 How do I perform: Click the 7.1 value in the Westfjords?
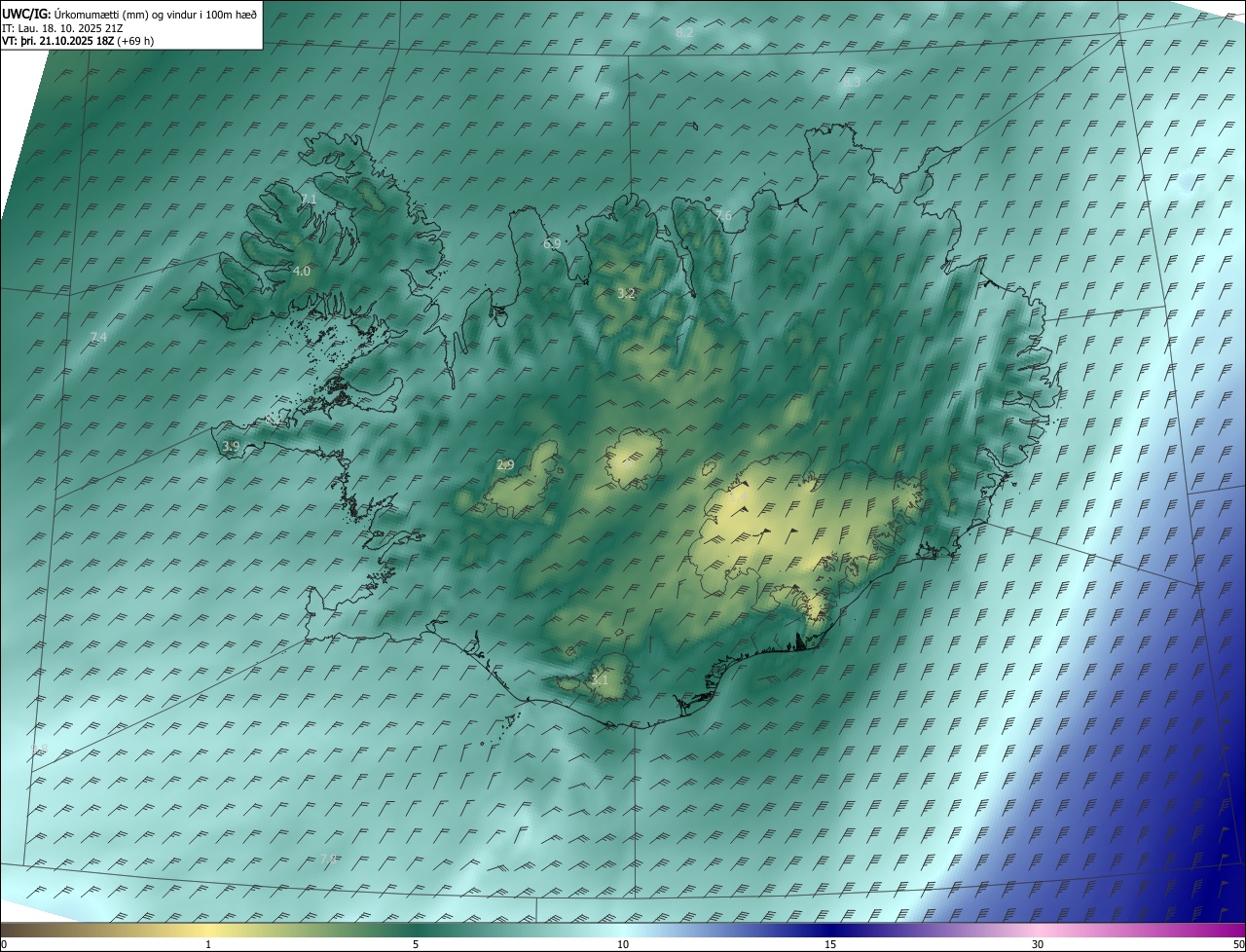309,199
